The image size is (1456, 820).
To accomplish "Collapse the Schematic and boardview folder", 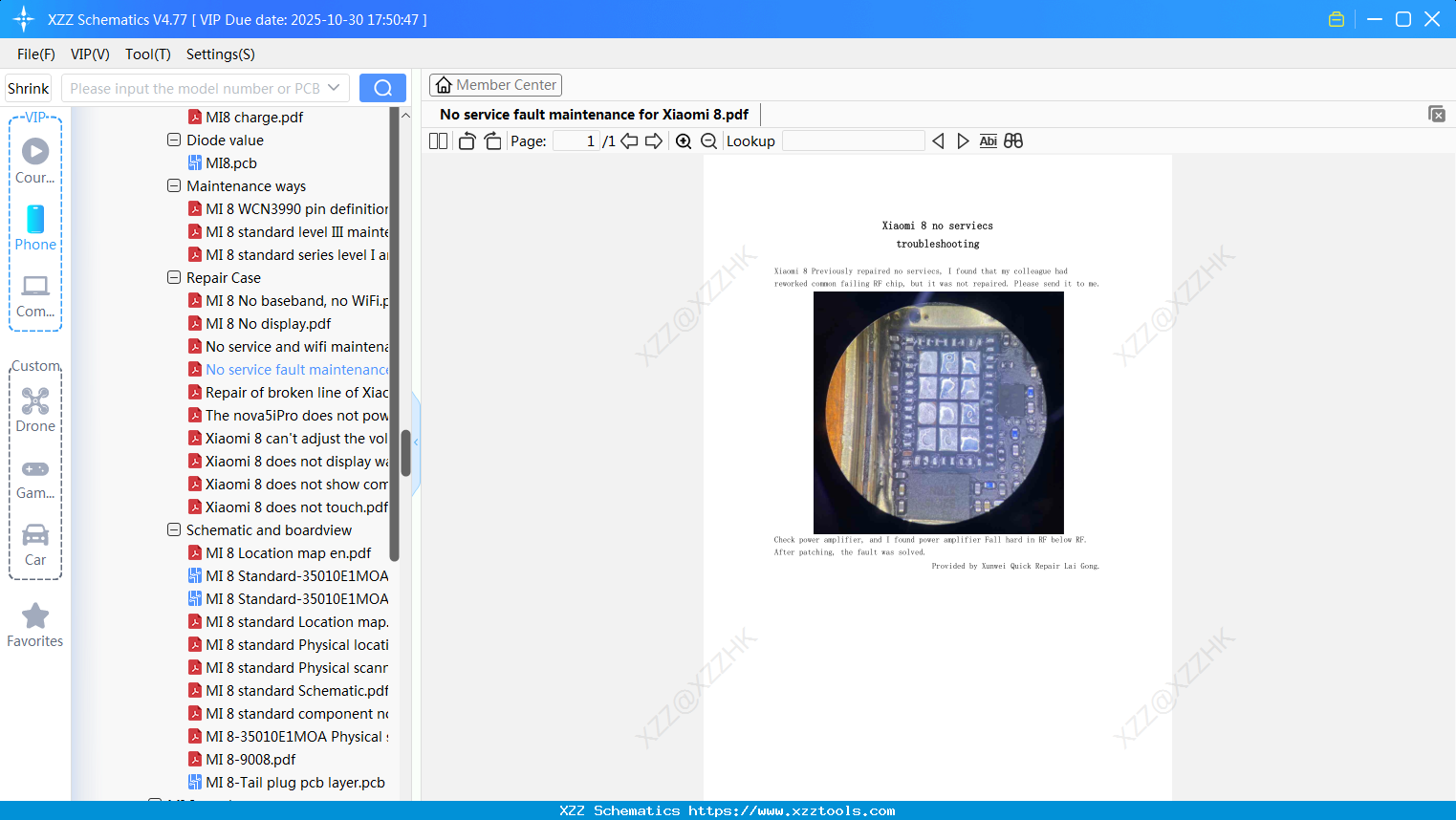I will coord(174,529).
